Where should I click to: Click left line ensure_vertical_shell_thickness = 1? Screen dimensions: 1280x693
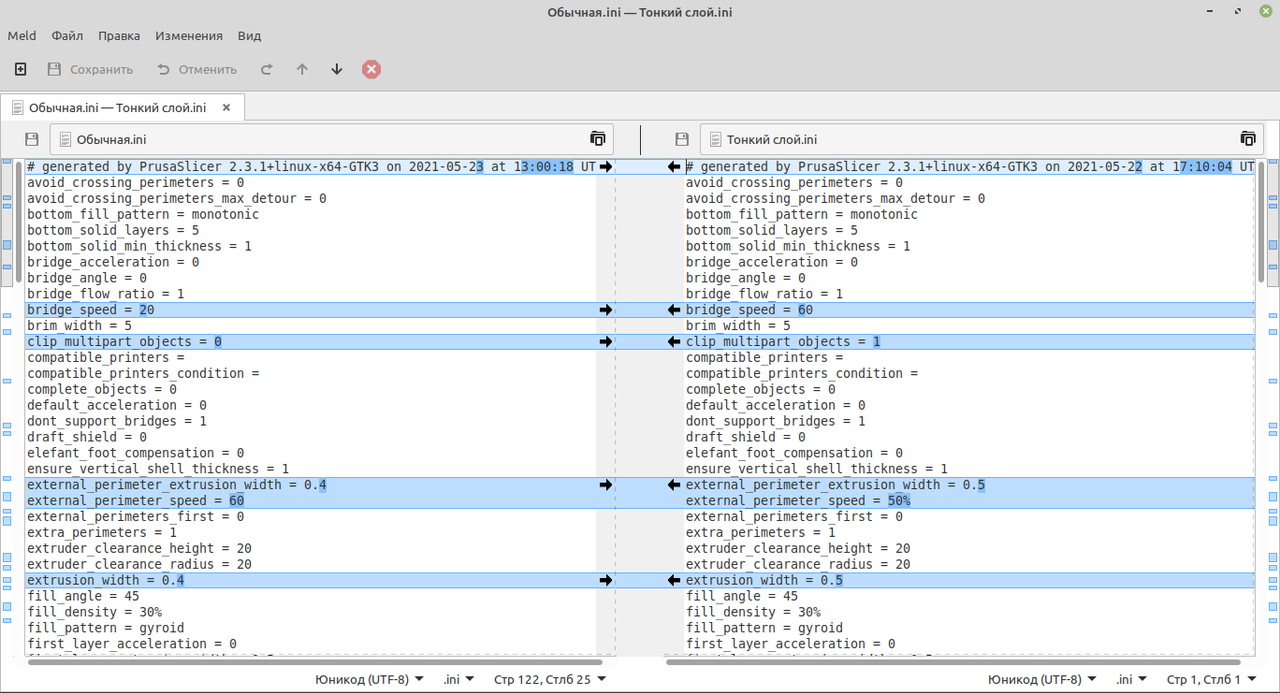tap(158, 469)
